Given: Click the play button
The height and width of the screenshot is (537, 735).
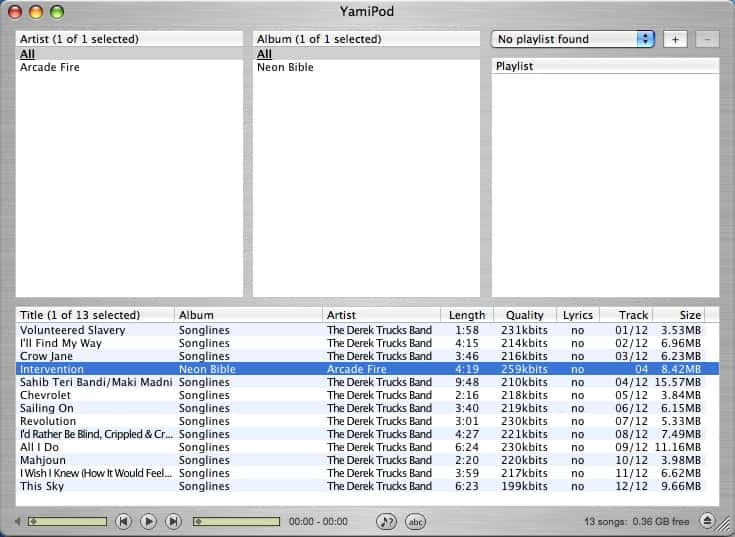Looking at the screenshot, I should pos(148,521).
